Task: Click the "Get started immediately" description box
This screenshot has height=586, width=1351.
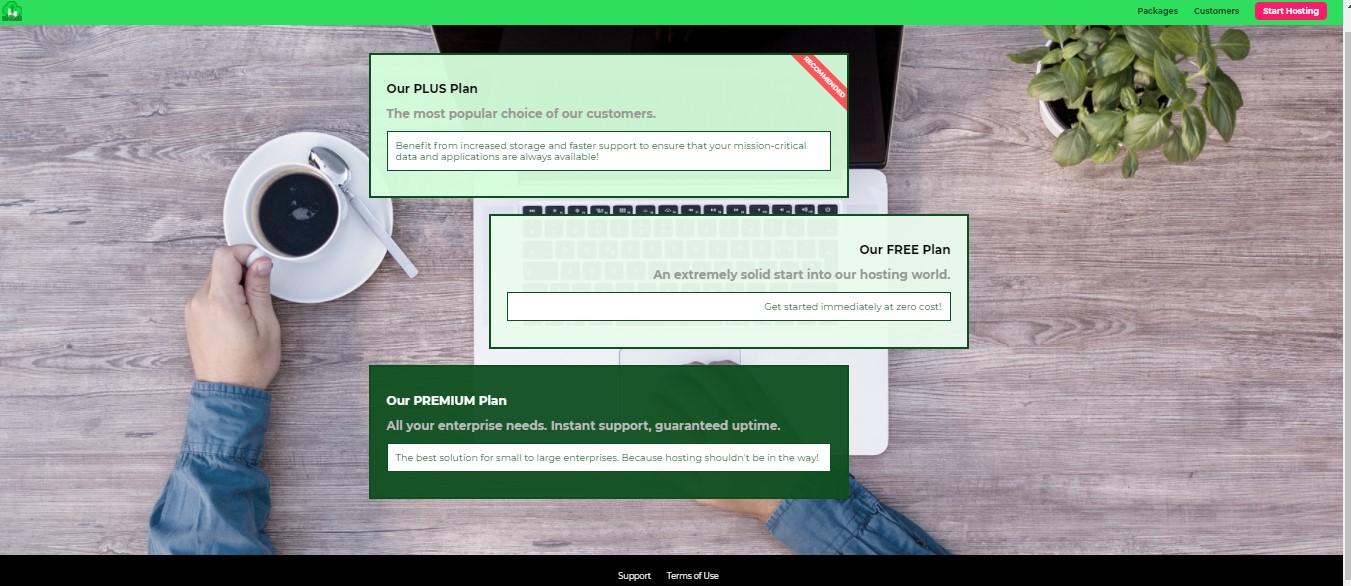Action: (728, 307)
